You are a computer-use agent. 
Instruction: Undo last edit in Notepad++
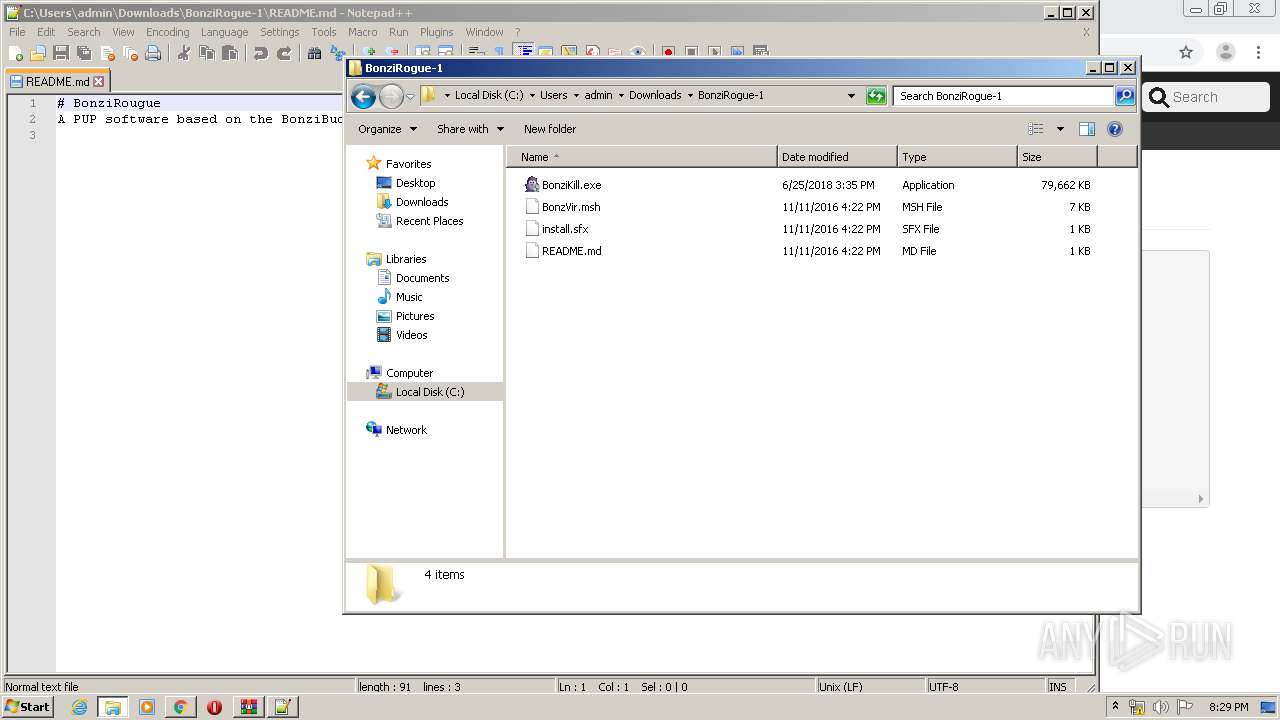point(261,53)
